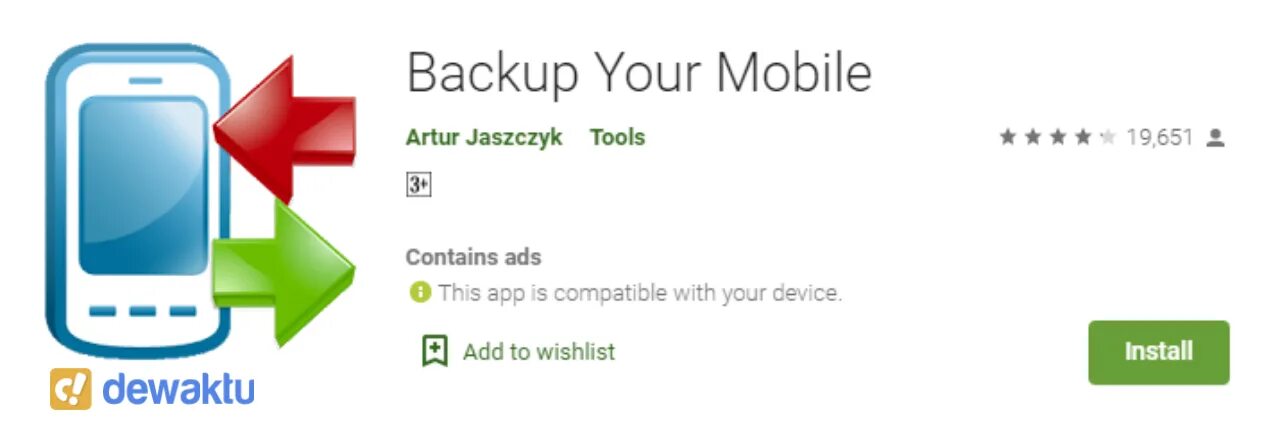This screenshot has width=1280, height=435.
Task: Select the Add to wishlist label
Action: click(539, 352)
